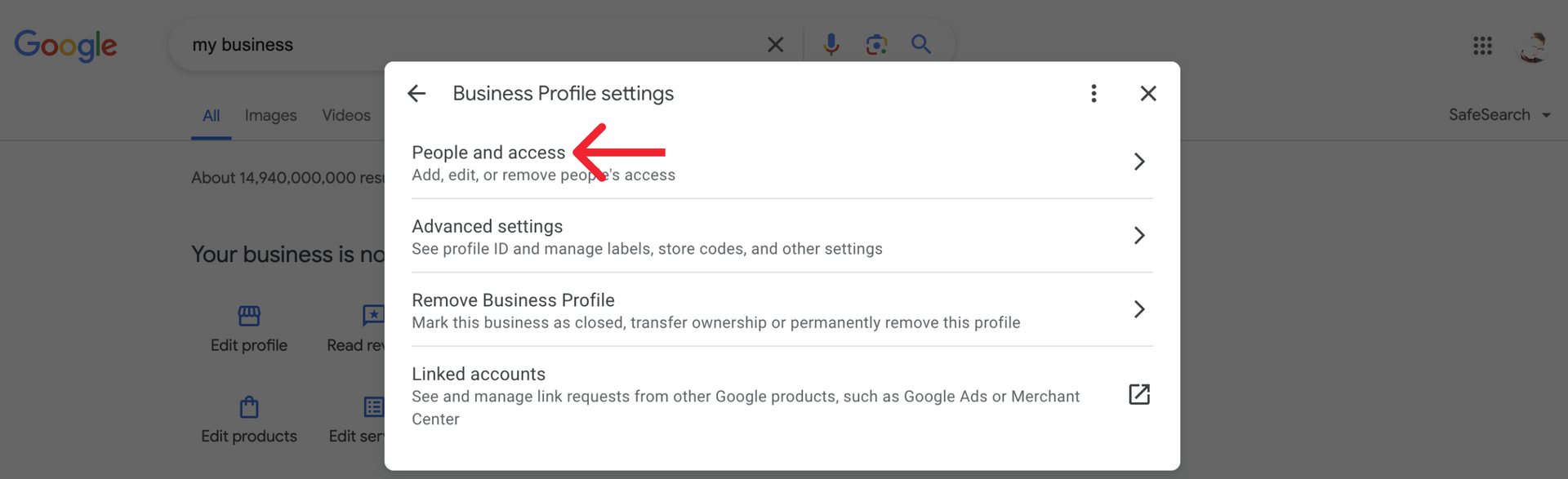
Task: Open the Google apps grid
Action: click(1482, 46)
